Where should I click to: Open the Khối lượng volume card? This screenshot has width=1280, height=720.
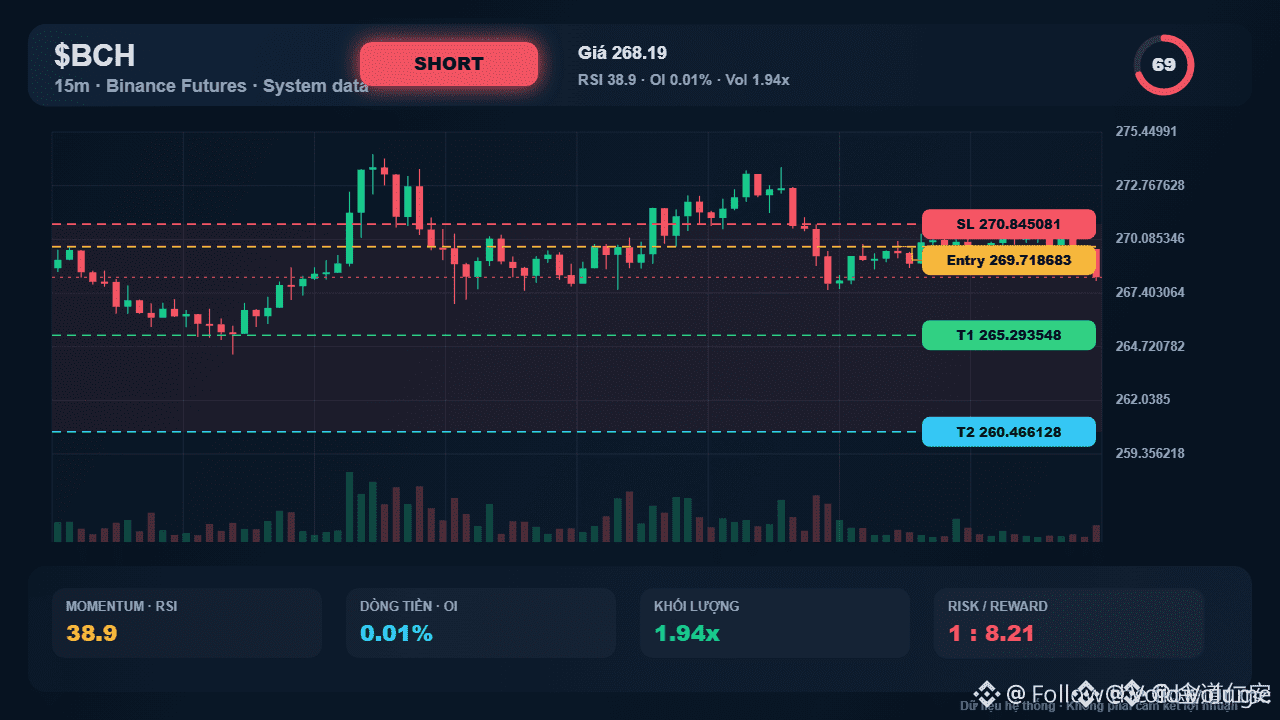[775, 623]
